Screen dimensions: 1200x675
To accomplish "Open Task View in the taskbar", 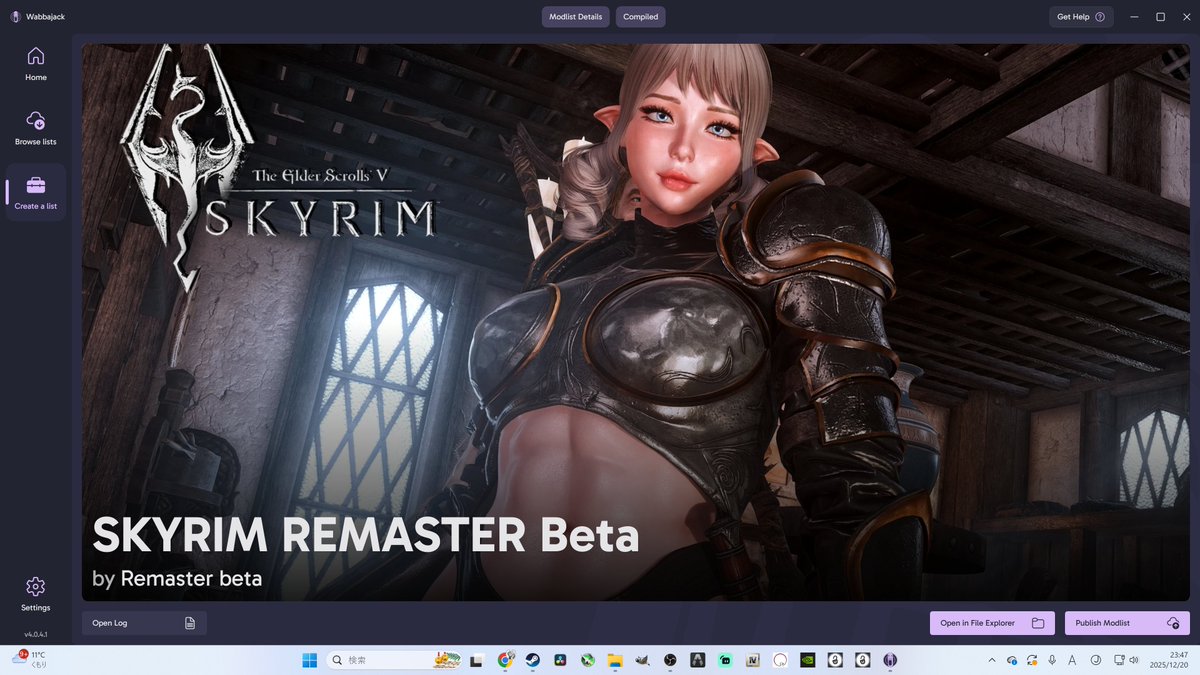I will pos(477,660).
